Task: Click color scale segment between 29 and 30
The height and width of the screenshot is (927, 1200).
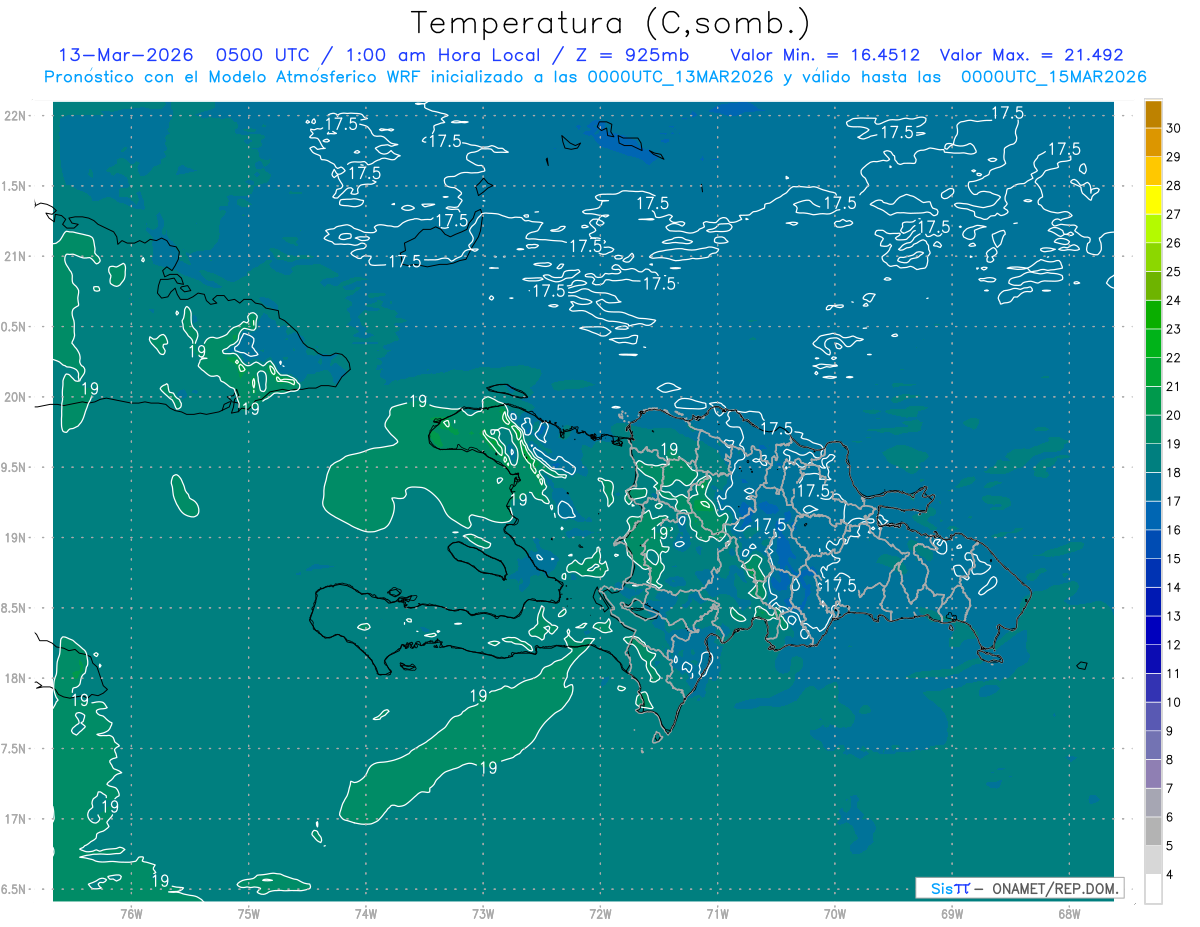Action: point(1153,143)
